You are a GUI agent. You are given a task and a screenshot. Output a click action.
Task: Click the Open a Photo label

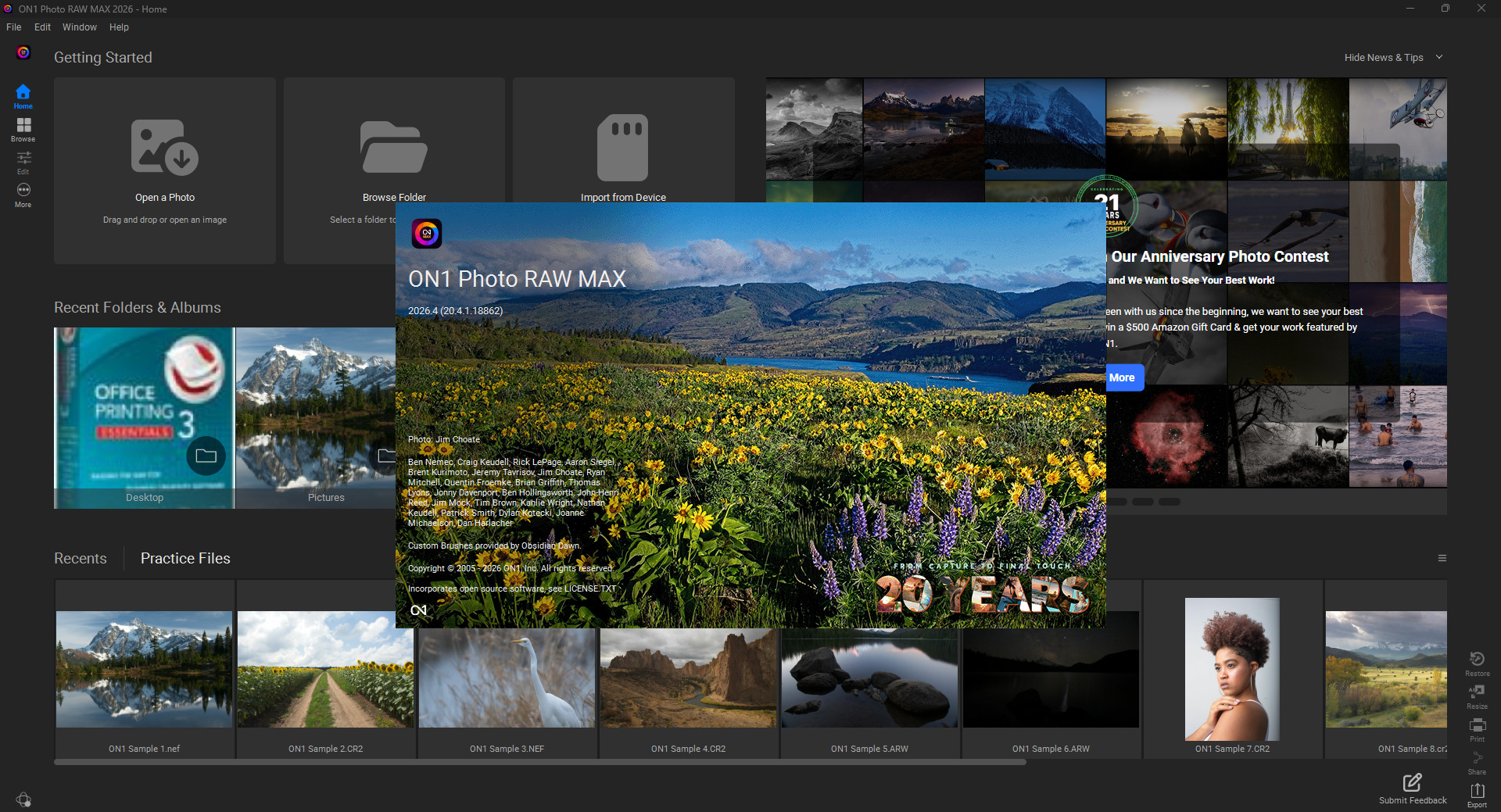tap(165, 198)
